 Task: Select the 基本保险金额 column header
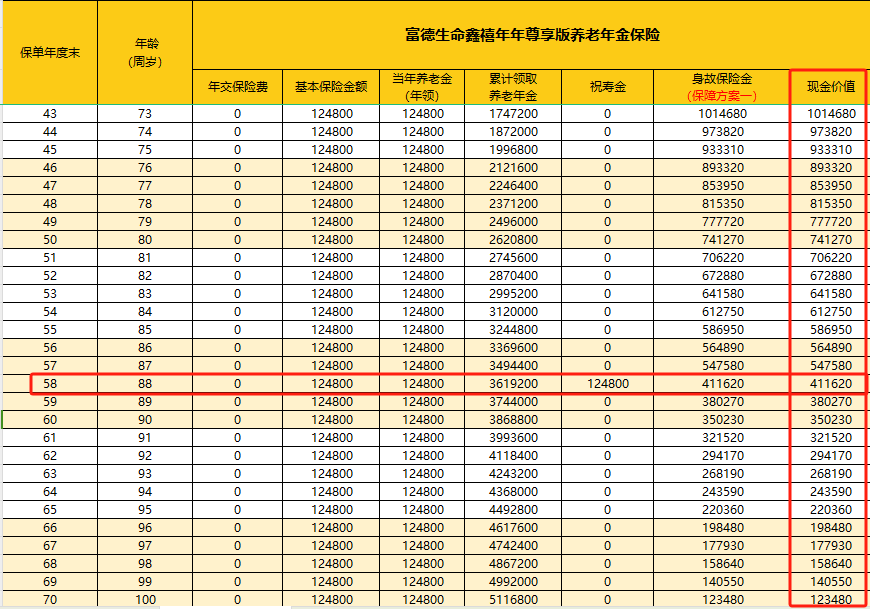[x=331, y=87]
